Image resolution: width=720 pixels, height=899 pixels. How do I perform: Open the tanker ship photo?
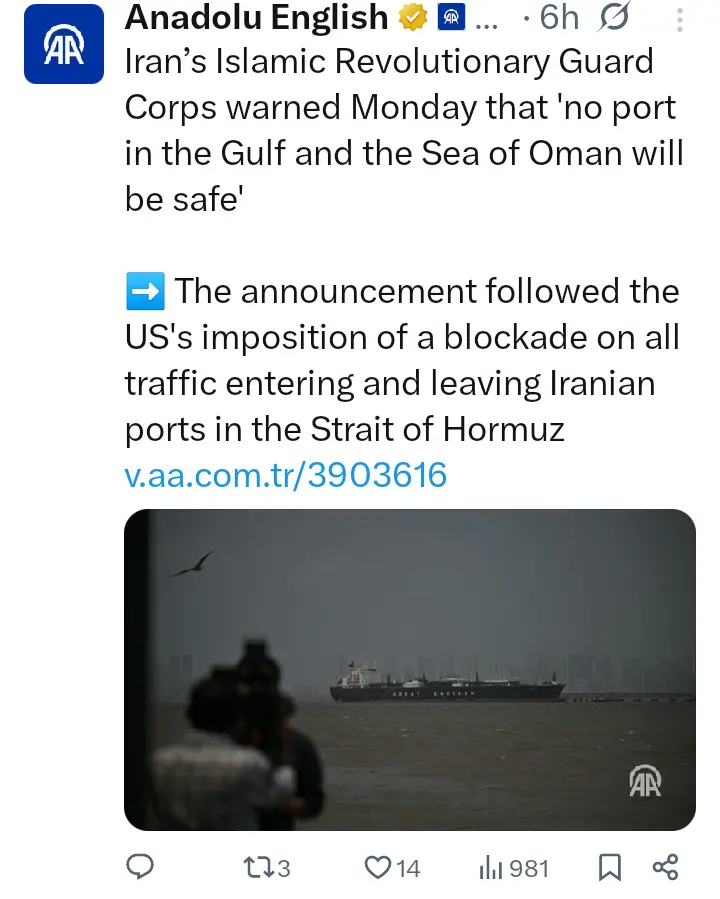click(x=409, y=669)
